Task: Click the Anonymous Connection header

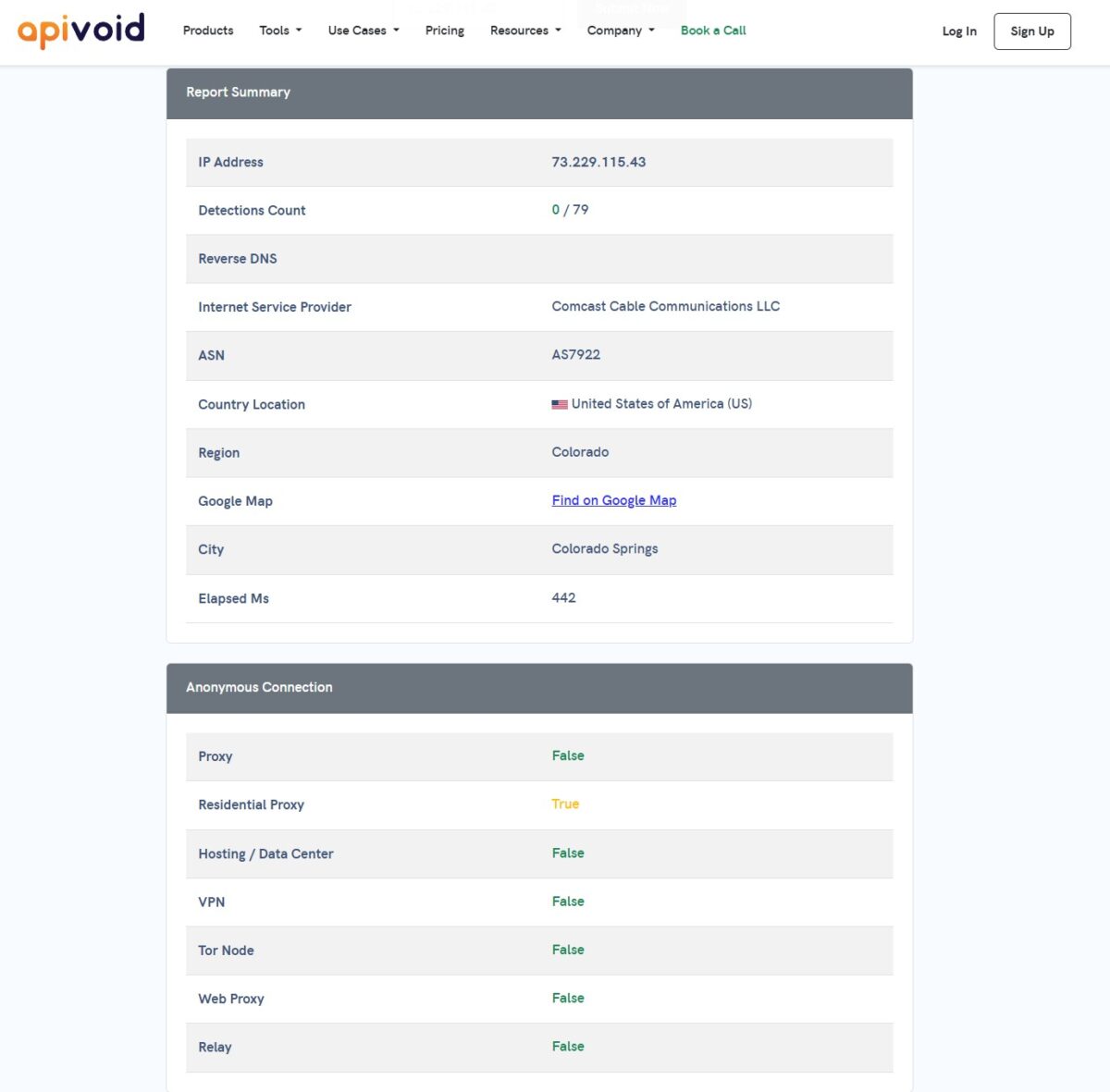Action: pos(539,688)
